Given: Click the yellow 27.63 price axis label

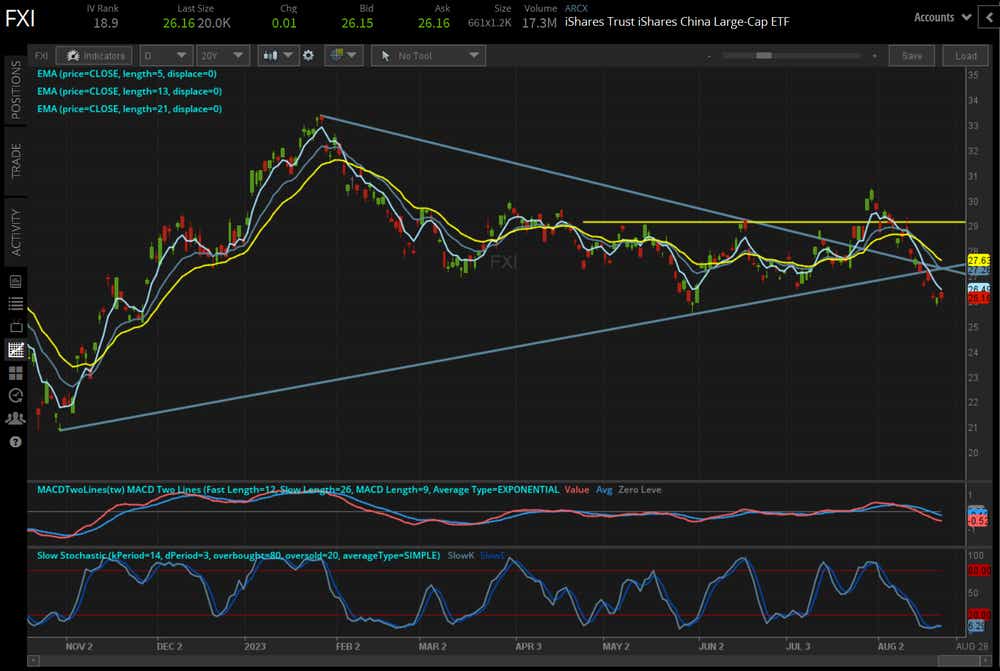Looking at the screenshot, I should point(978,260).
